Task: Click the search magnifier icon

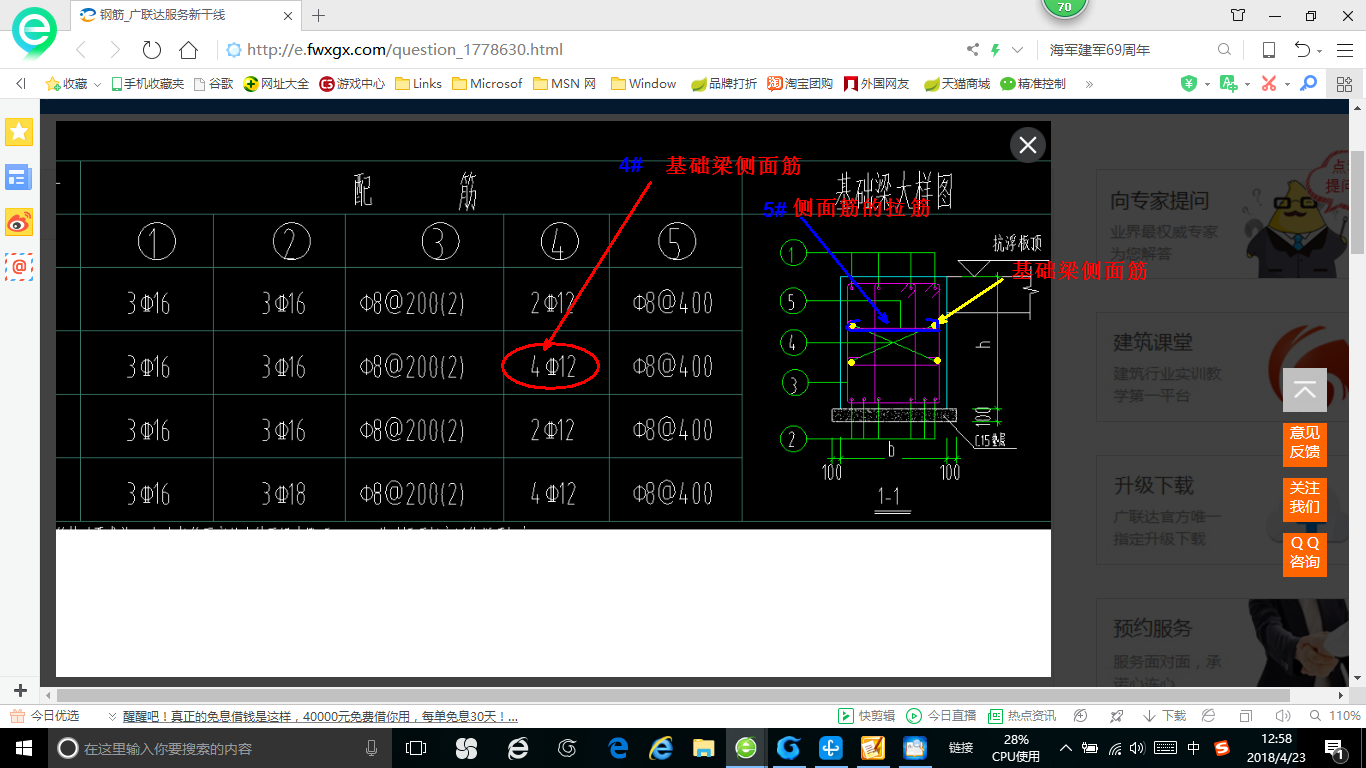Action: [1224, 50]
